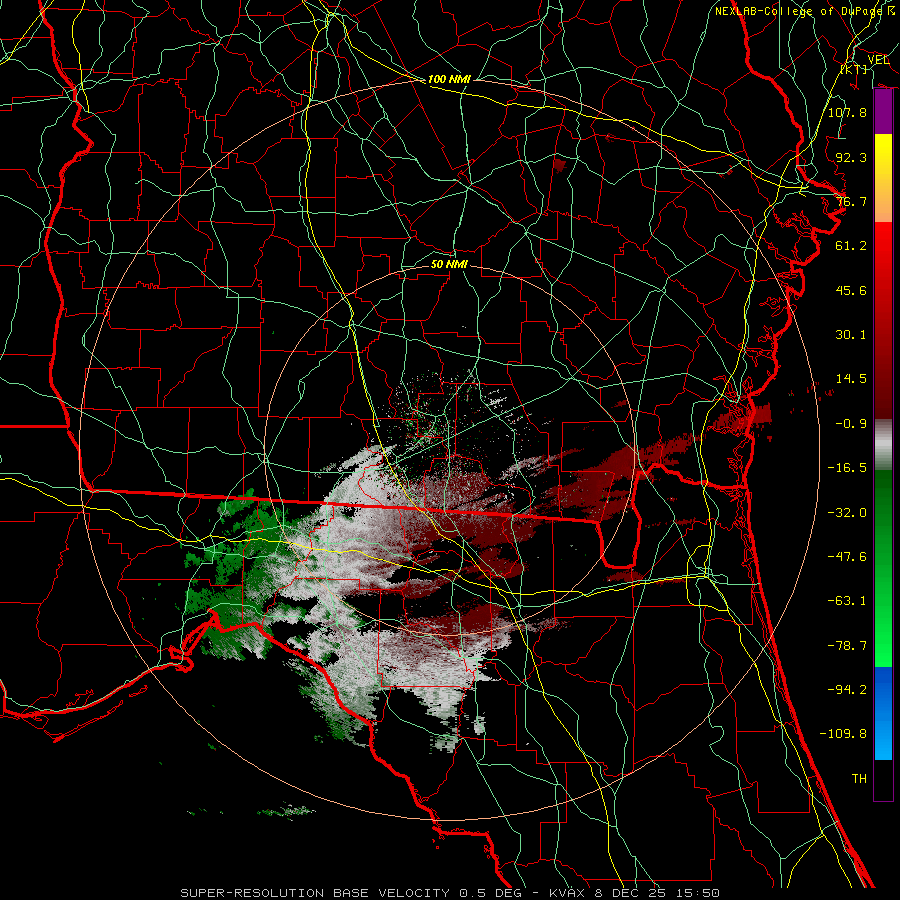Click the 100 NMI range ring label
Screen dimensions: 900x900
point(449,79)
